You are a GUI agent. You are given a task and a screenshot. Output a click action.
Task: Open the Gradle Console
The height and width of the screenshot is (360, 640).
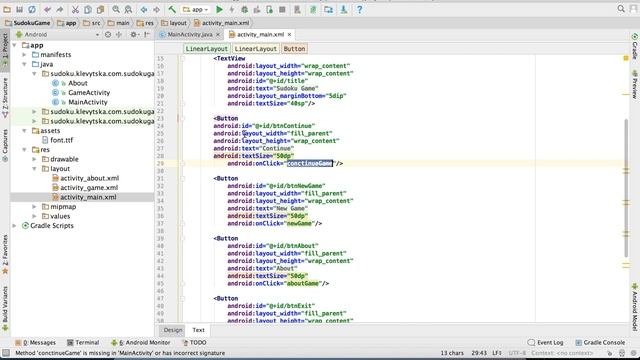click(x=600, y=343)
